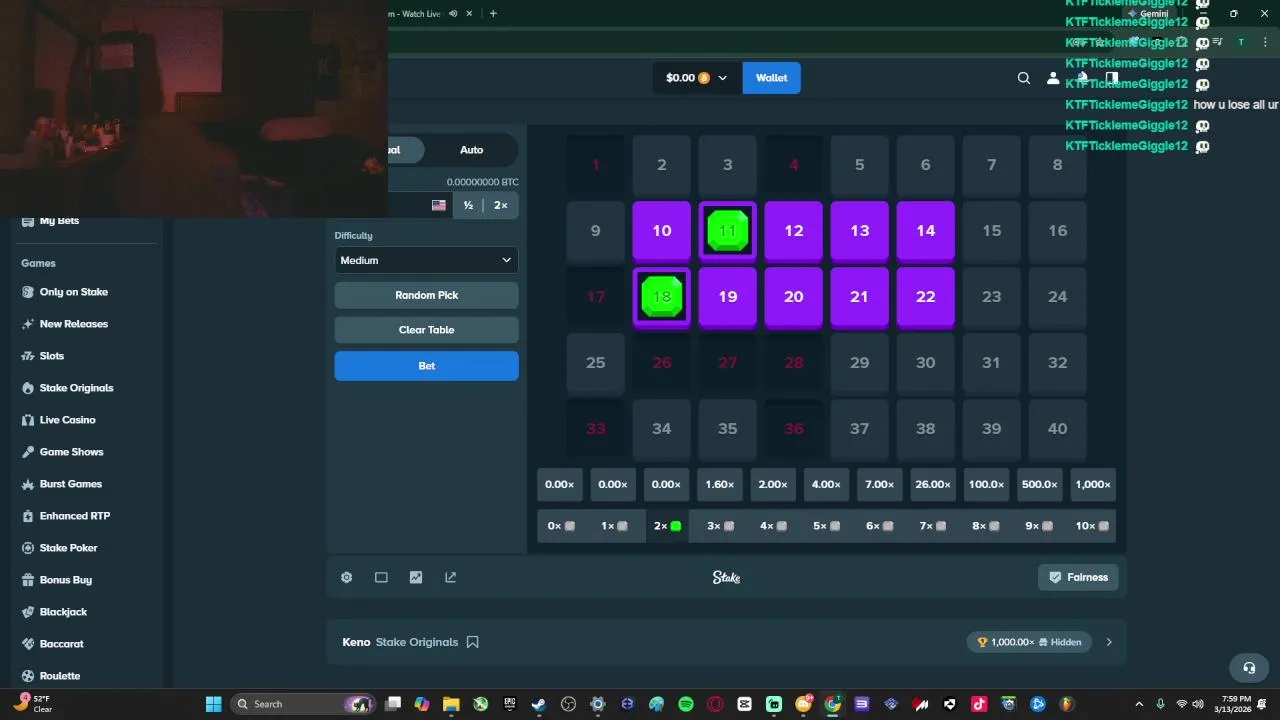Click the Stake logo below the game
1280x720 pixels.
[x=727, y=577]
